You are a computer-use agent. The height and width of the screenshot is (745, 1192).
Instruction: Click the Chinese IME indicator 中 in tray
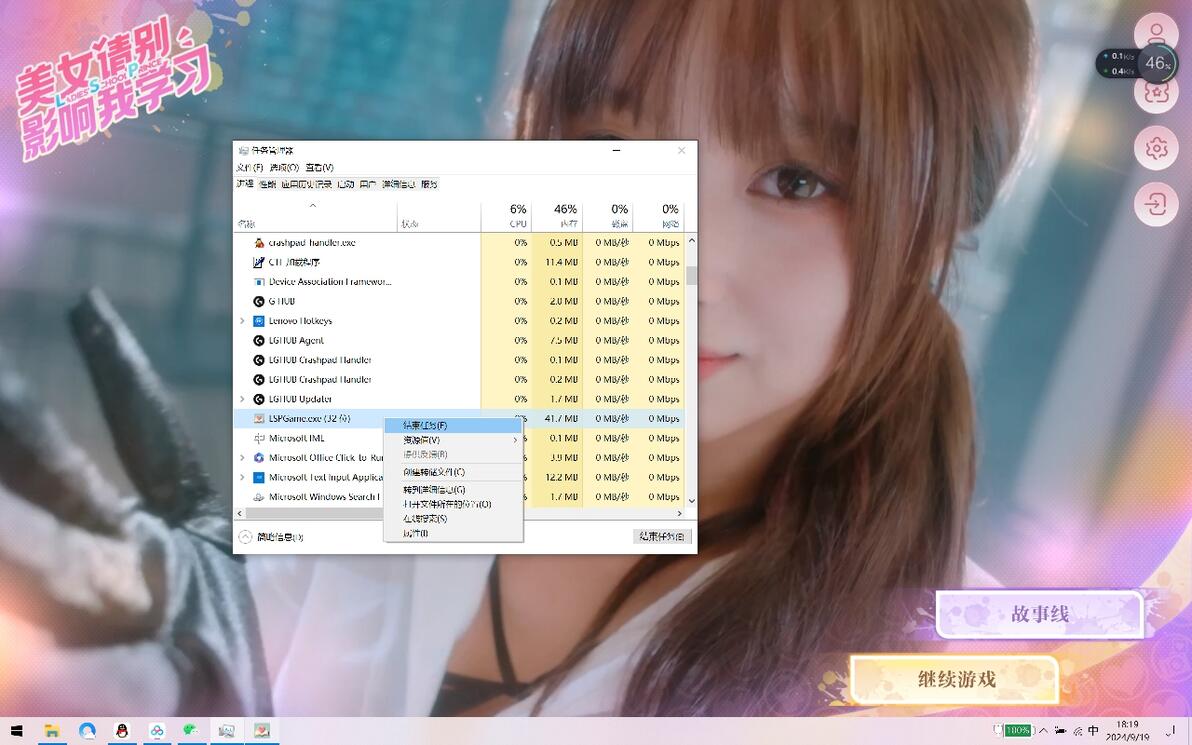(1093, 731)
